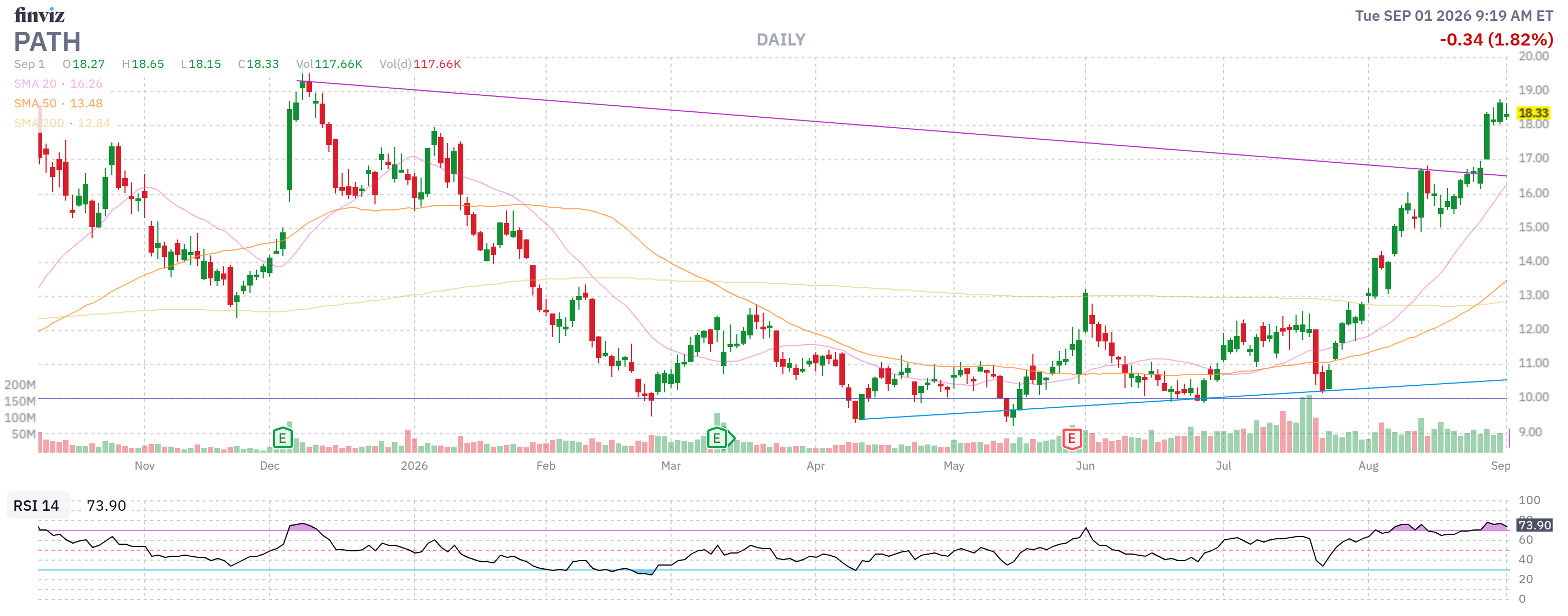Click the 40 label on the RSI axis

coord(1525,560)
